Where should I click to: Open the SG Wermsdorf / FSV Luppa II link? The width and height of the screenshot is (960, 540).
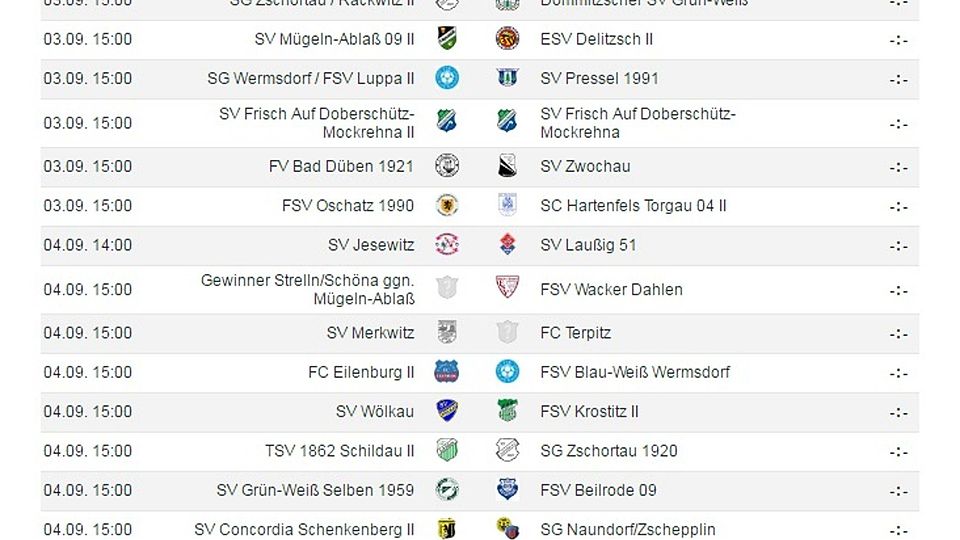(311, 78)
